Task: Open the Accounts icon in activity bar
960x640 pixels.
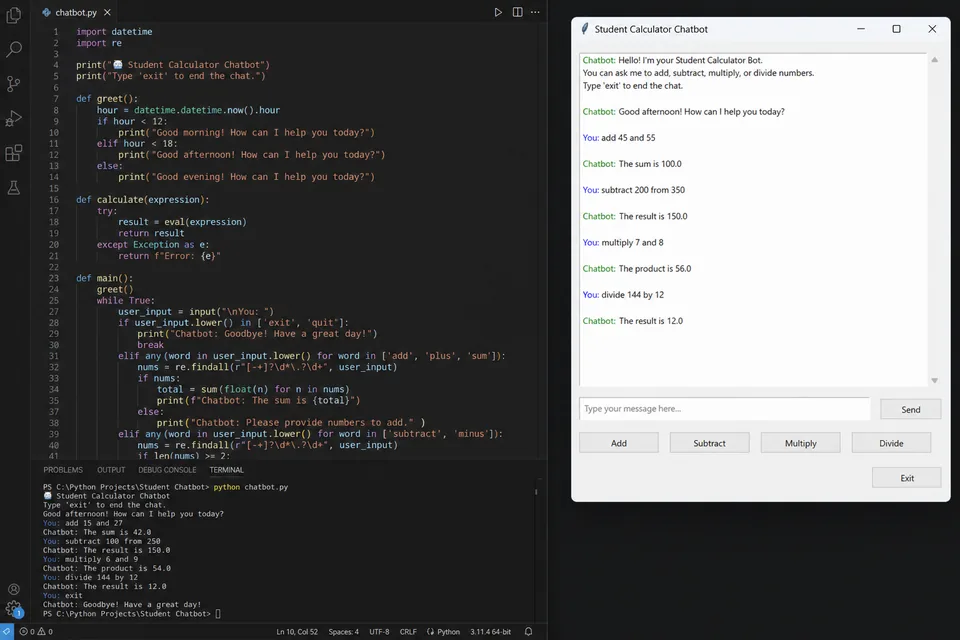Action: [x=13, y=589]
